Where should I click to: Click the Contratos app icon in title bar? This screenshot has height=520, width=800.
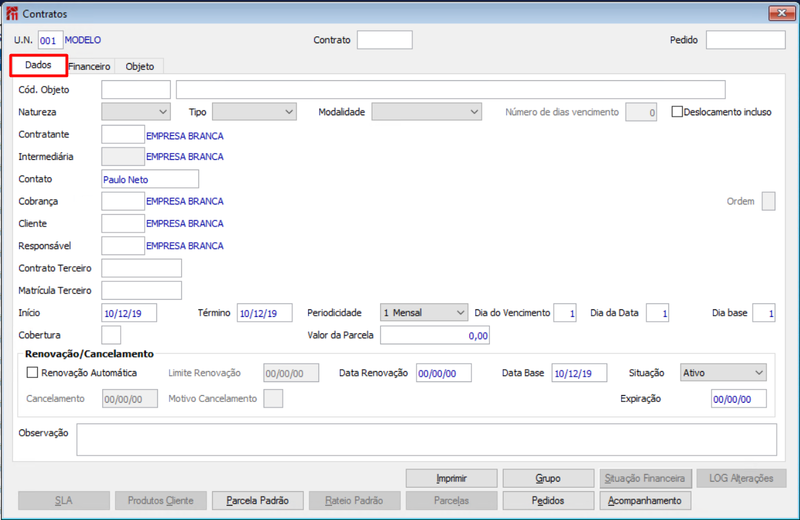[12, 14]
